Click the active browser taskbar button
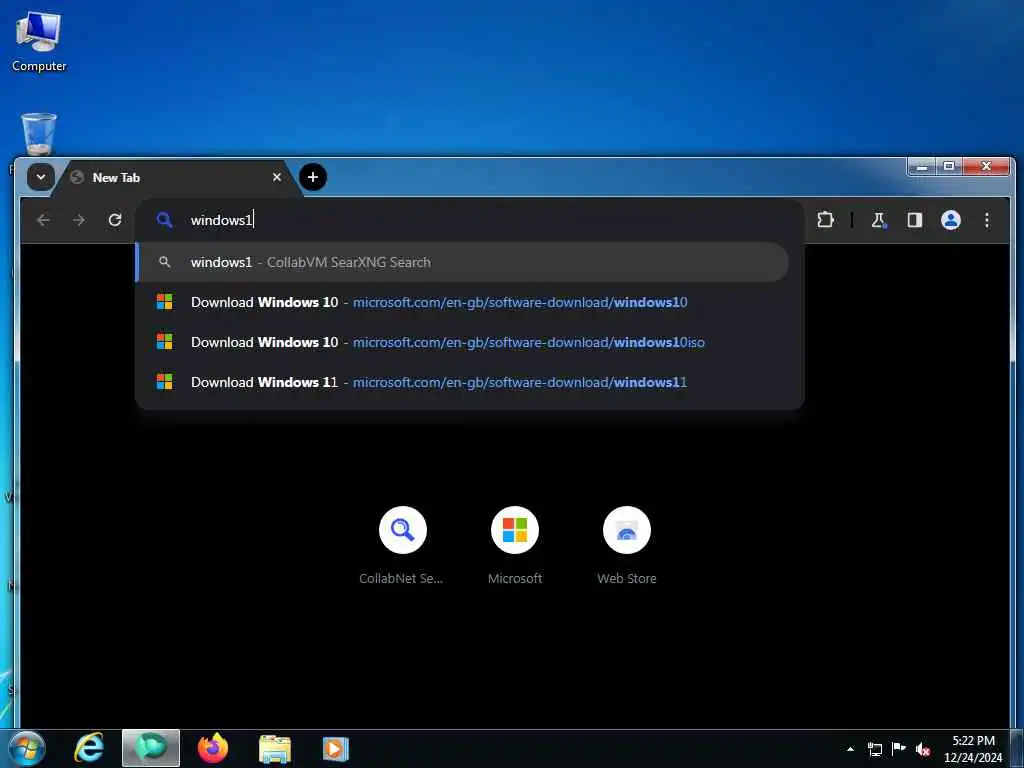 tap(151, 748)
